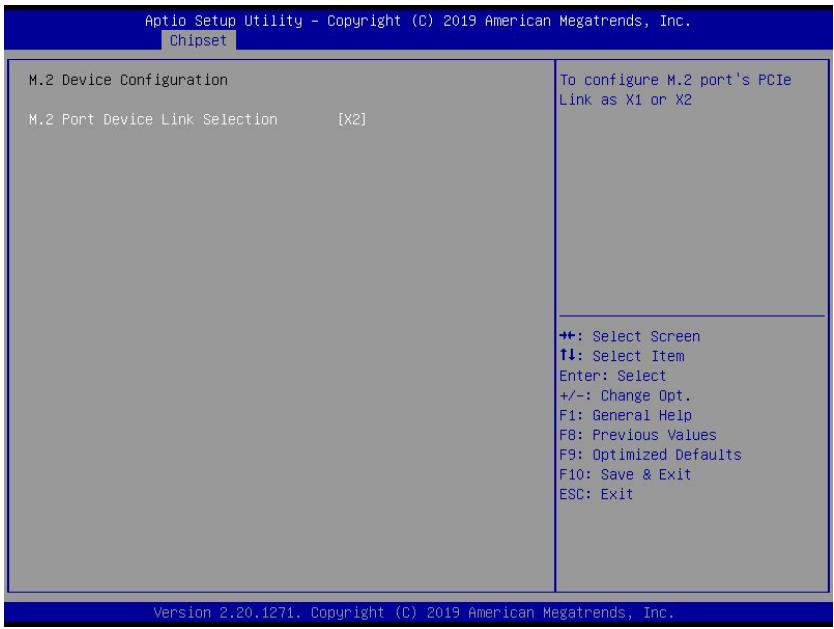This screenshot has width=834, height=629.
Task: Click the left-right arrows Select Screen icon
Action: (x=568, y=336)
